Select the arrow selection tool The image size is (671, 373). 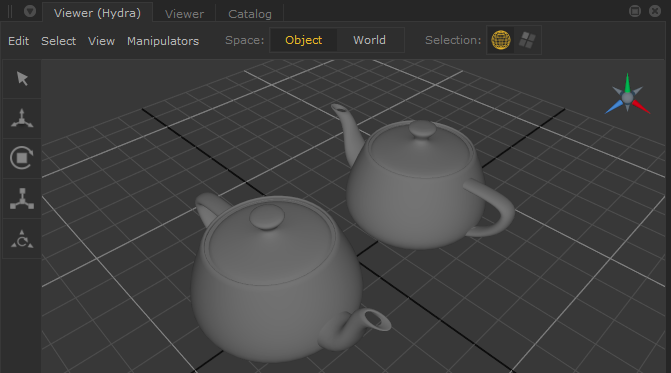(22, 79)
